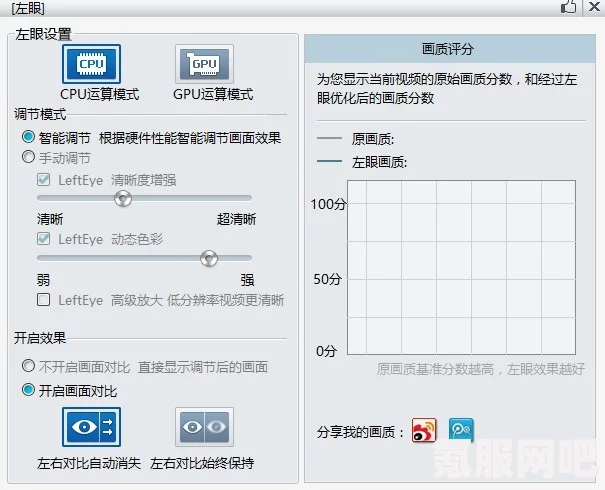This screenshot has height=490, width=605.
Task: Click the [左眼] window title
Action: pyautogui.click(x=28, y=8)
